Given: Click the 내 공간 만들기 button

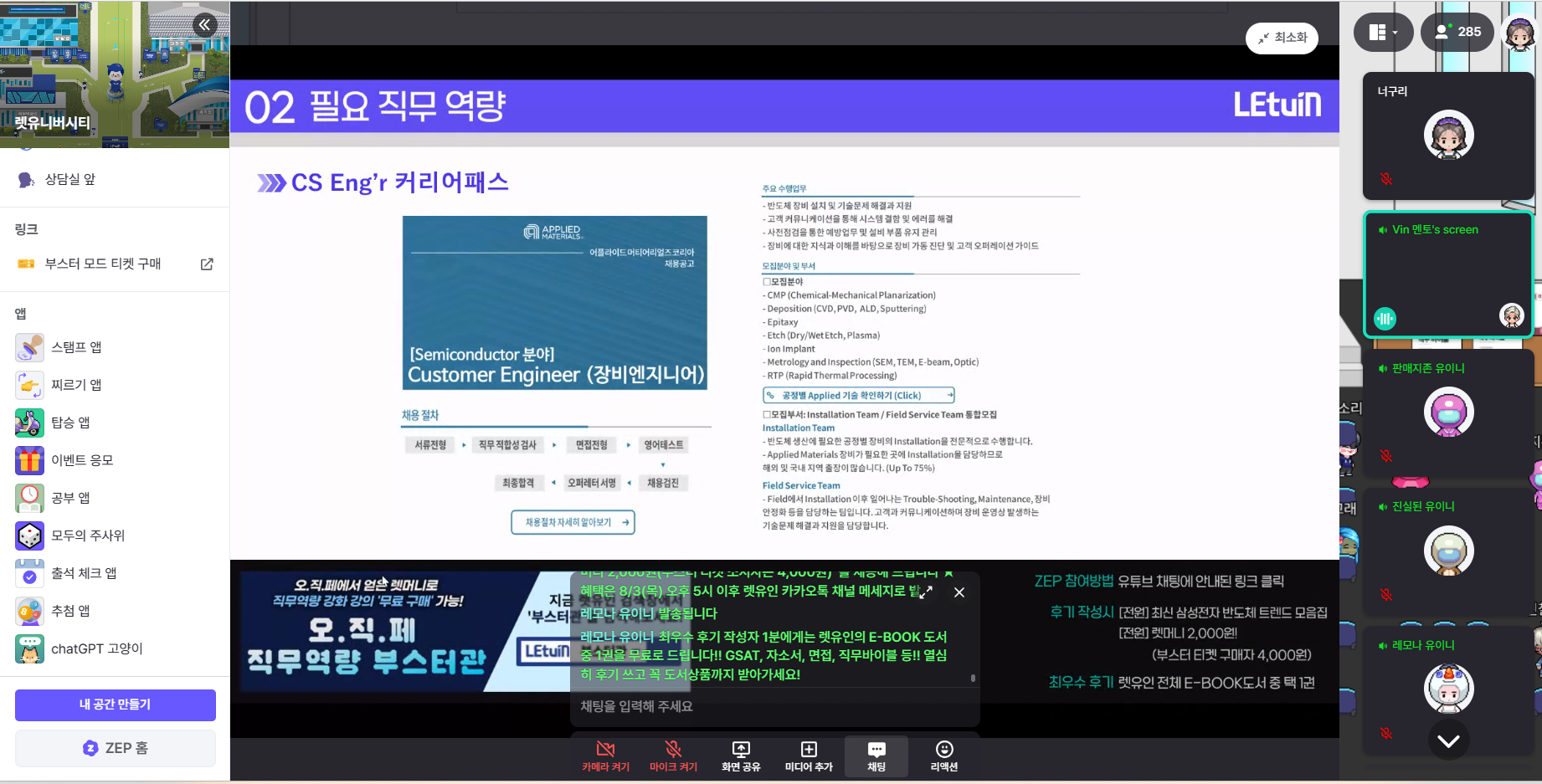Looking at the screenshot, I should pos(116,705).
